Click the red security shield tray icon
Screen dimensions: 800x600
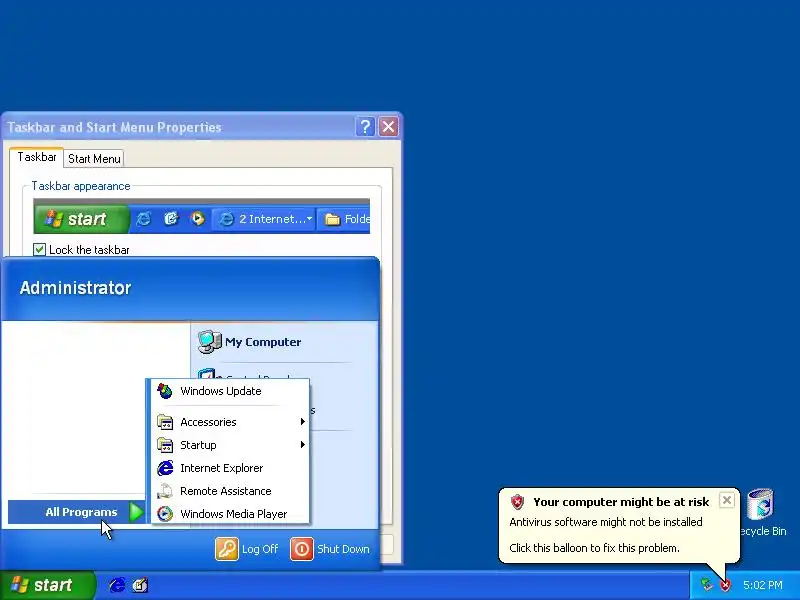point(724,585)
